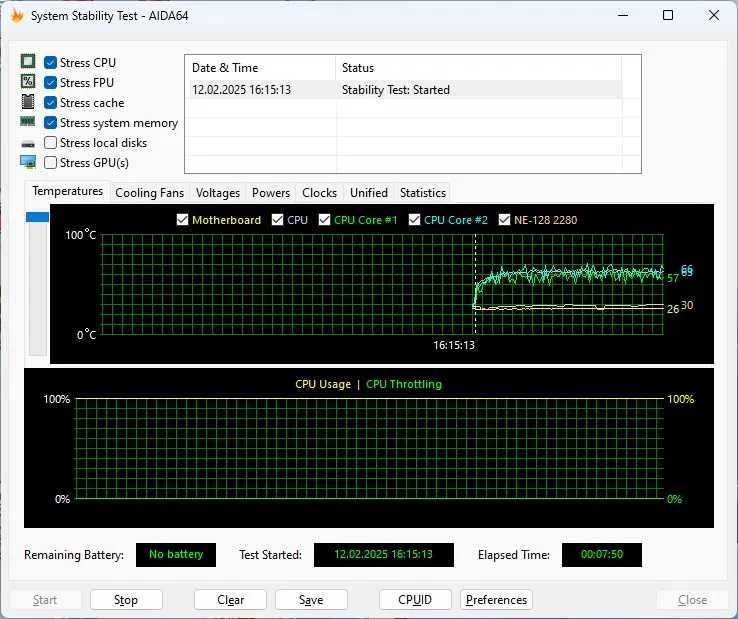Screen dimensions: 738x619
Task: Click the Stop button
Action: point(126,600)
